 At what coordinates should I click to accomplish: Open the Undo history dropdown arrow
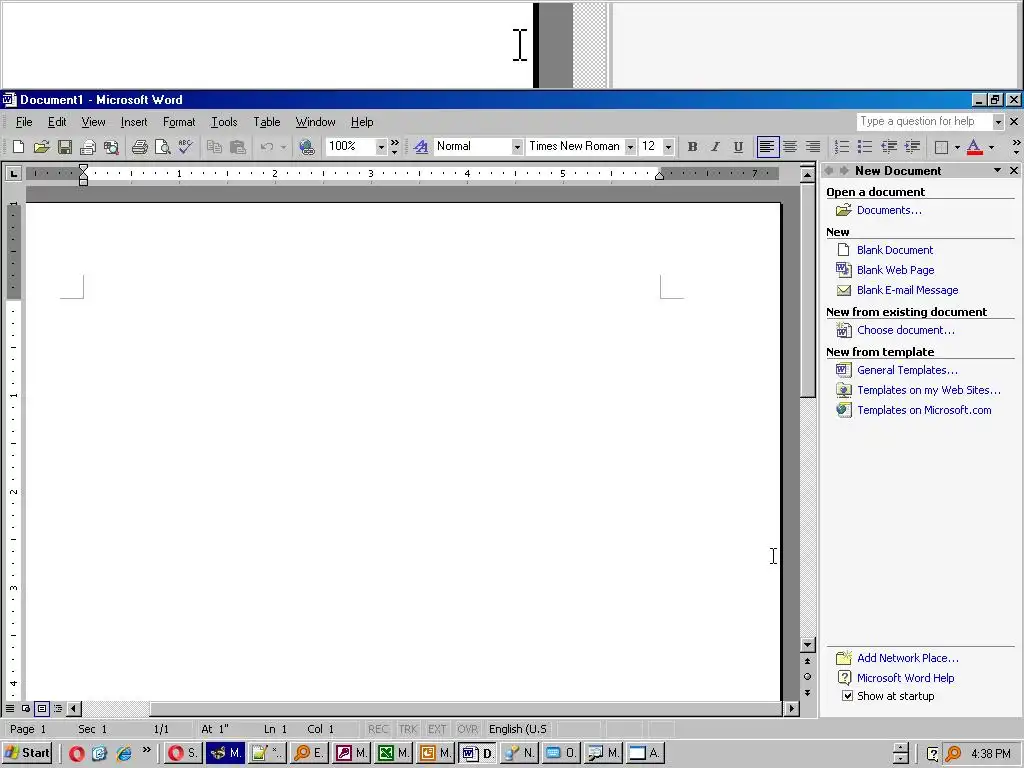coord(283,147)
